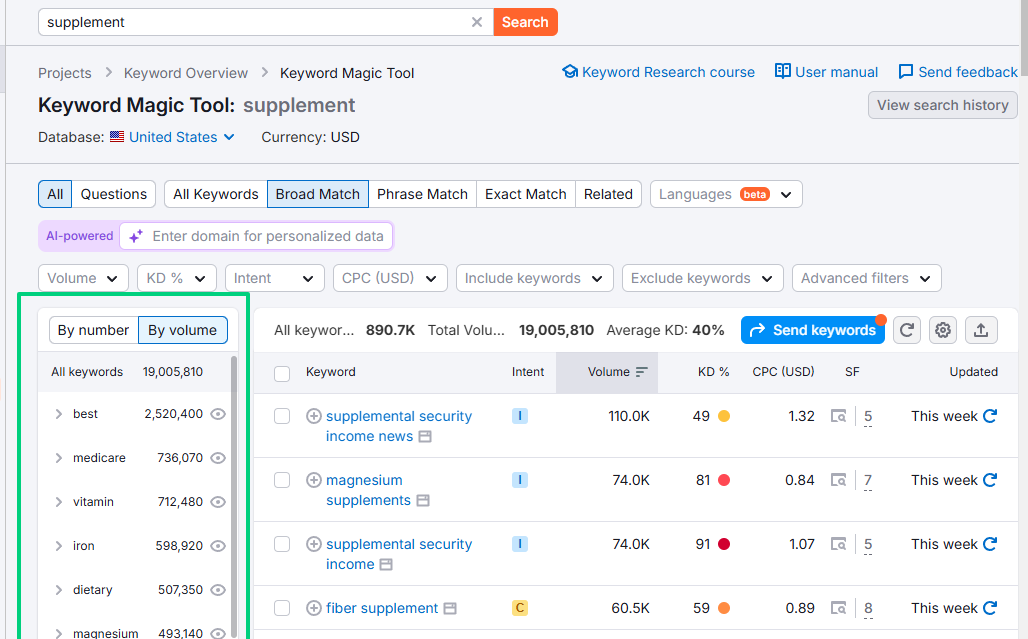Screen dimensions: 1028x639
Task: Refresh 'fiber supplement' updated icon
Action: pos(990,608)
